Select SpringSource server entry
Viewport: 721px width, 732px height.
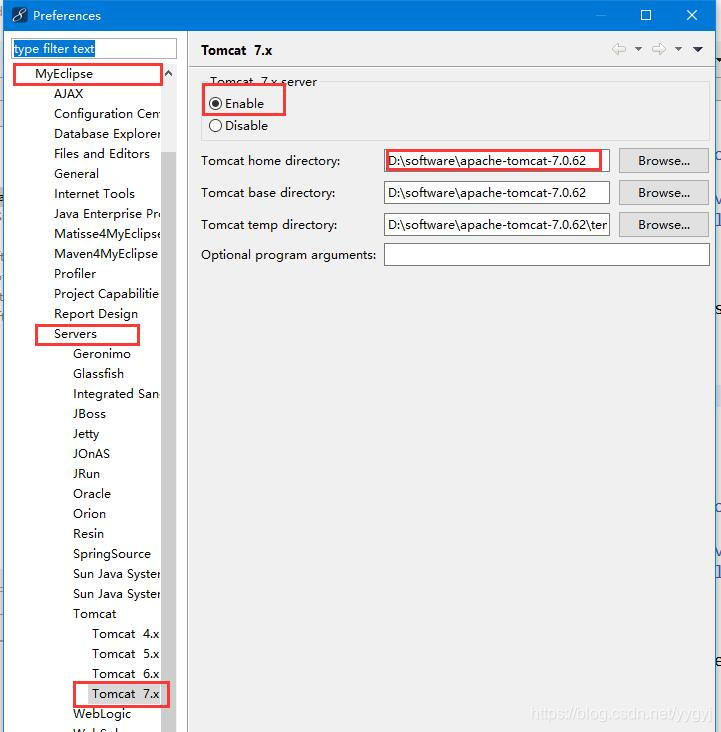point(112,554)
